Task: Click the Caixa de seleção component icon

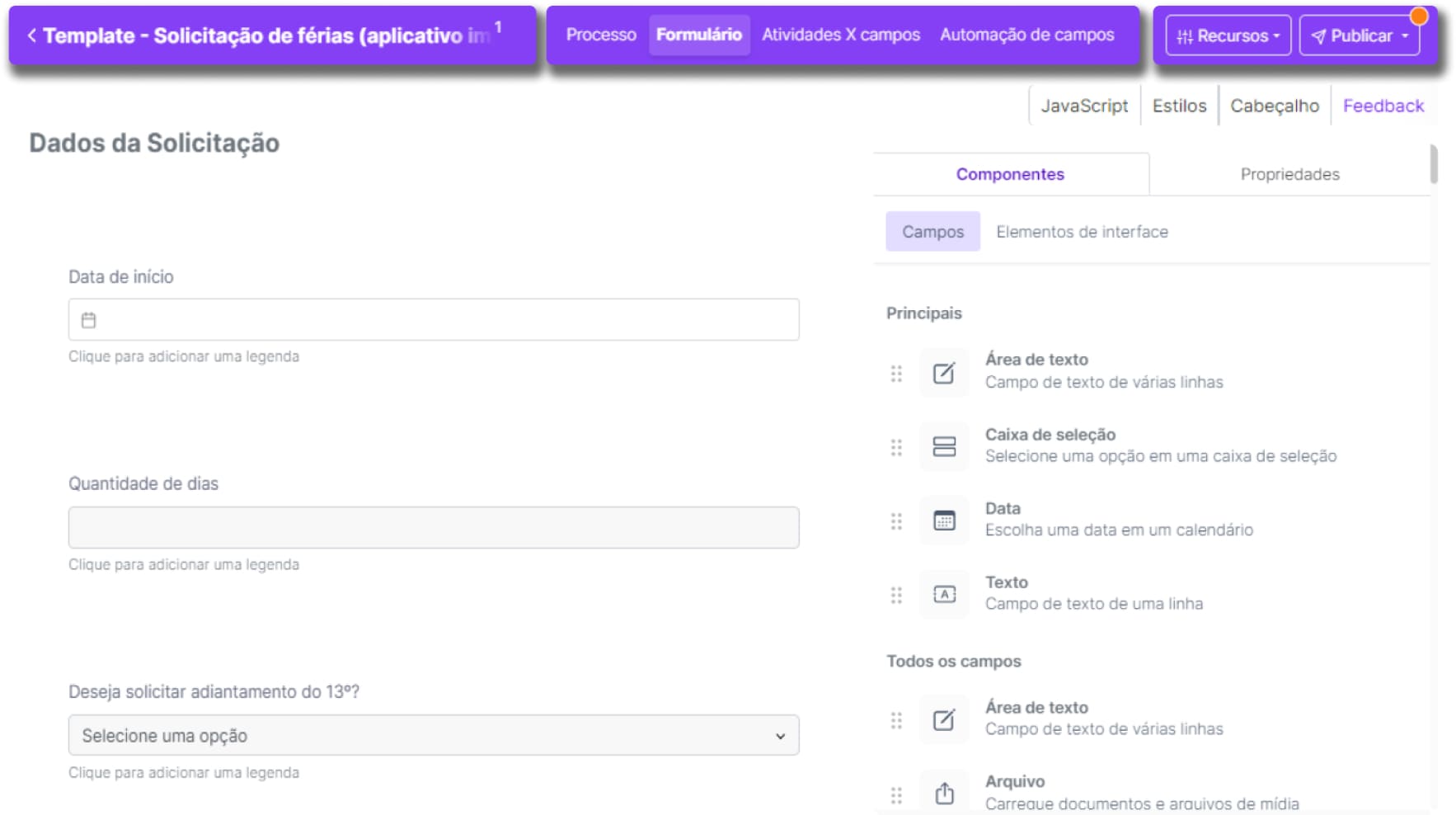Action: (x=944, y=446)
